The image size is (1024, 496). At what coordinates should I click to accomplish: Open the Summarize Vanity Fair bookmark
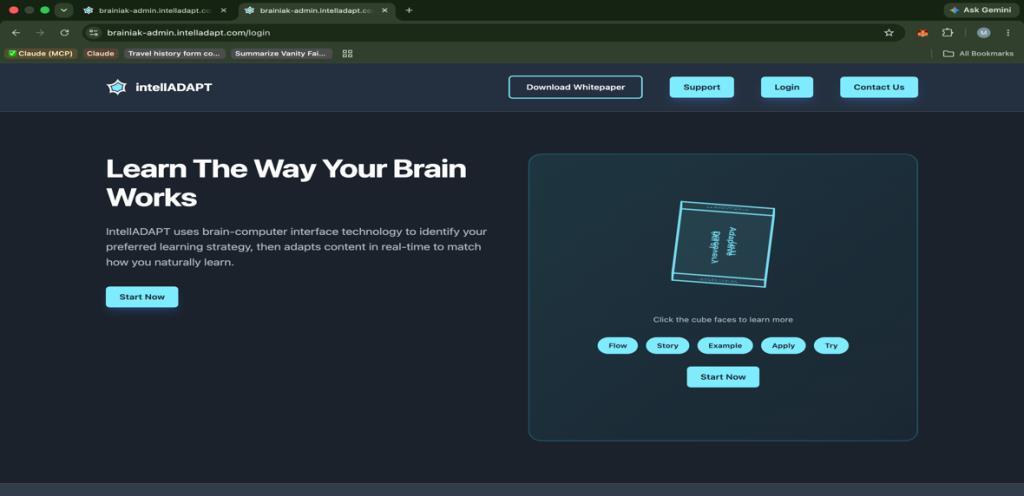click(281, 54)
